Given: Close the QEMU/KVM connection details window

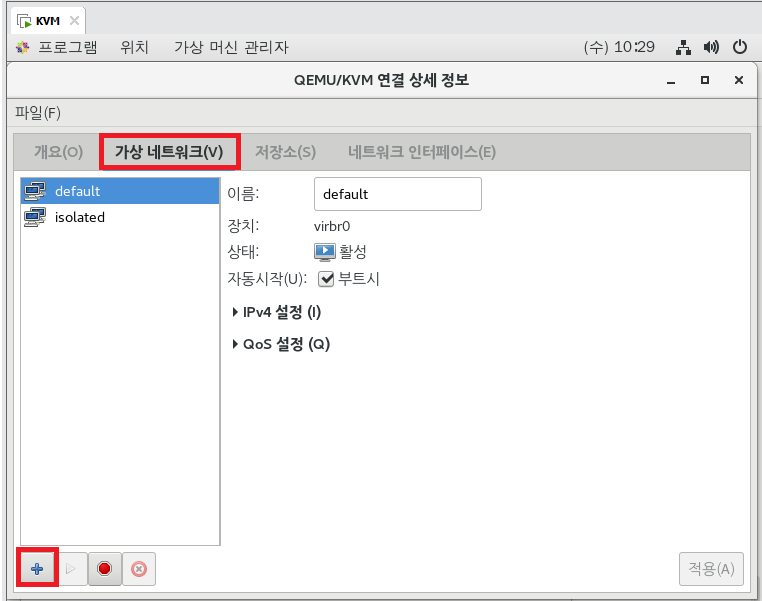Looking at the screenshot, I should (x=739, y=80).
